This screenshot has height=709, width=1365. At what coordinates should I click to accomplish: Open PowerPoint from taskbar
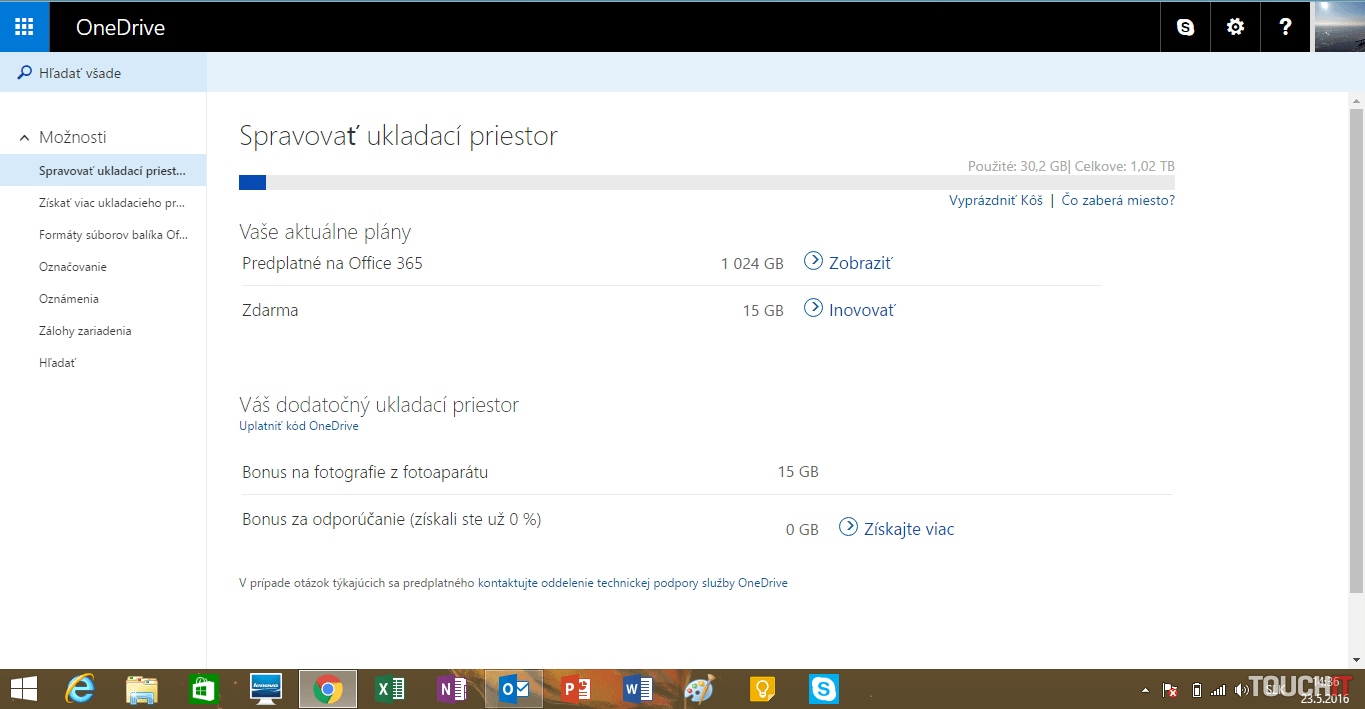(576, 689)
